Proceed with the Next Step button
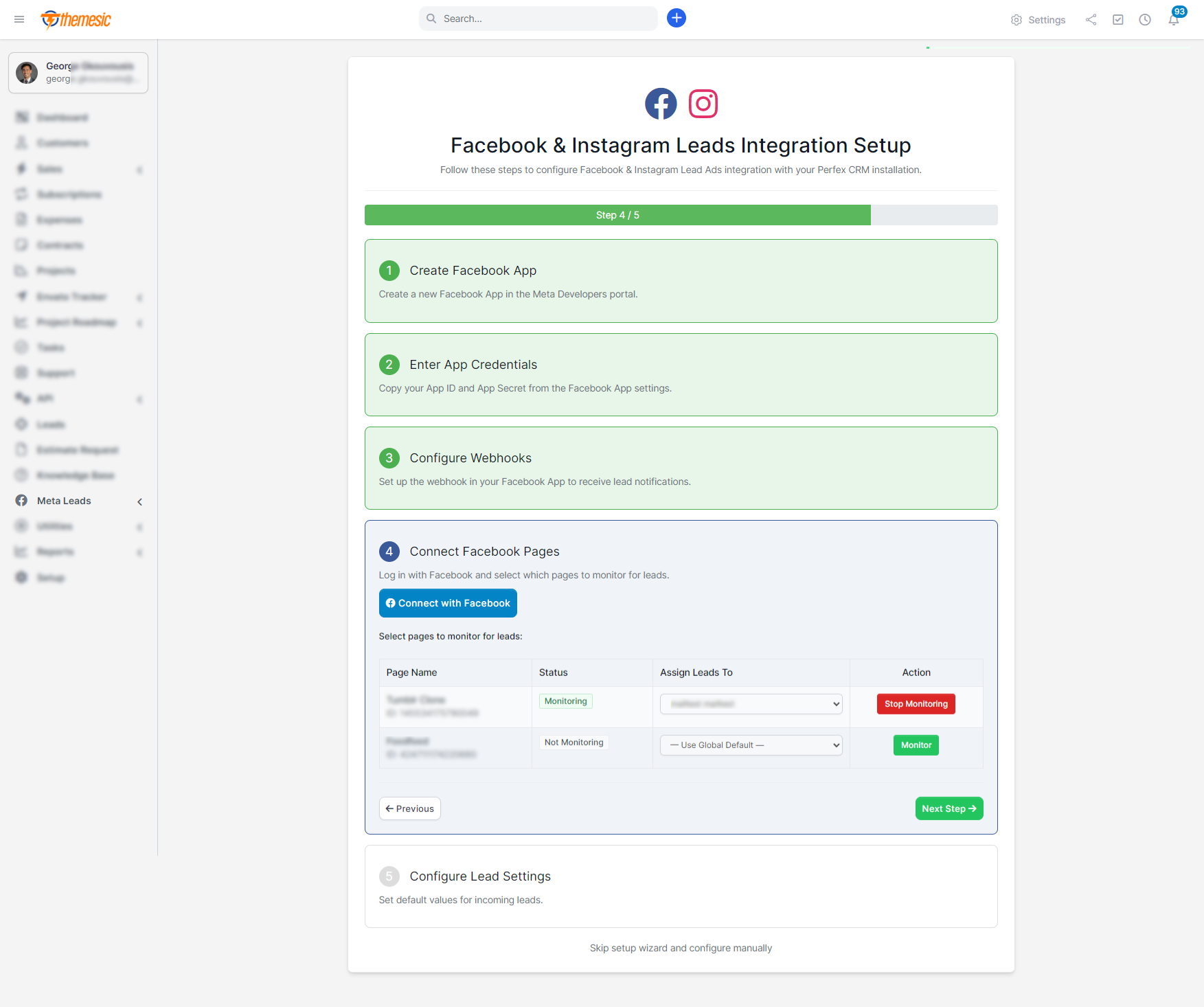1204x1007 pixels. tap(949, 808)
